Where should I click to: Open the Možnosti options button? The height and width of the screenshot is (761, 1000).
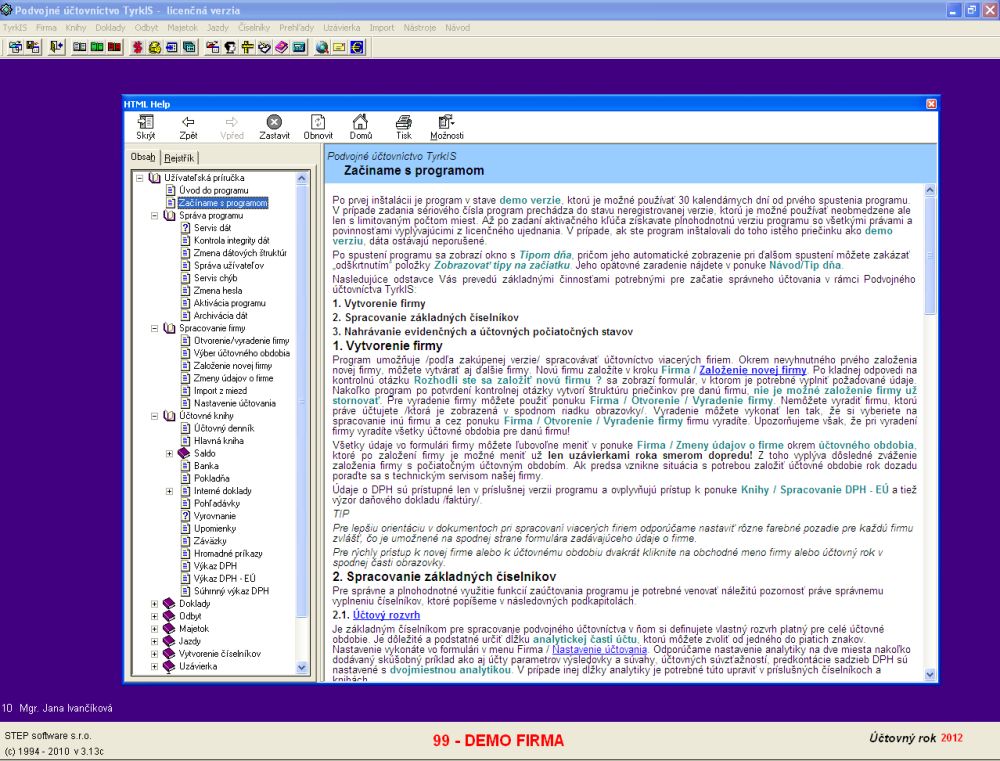tap(446, 127)
